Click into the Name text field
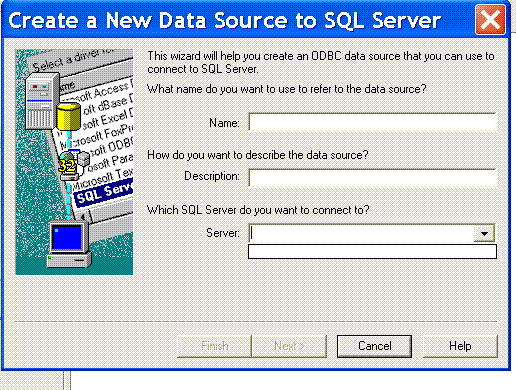516x390 pixels. 372,122
